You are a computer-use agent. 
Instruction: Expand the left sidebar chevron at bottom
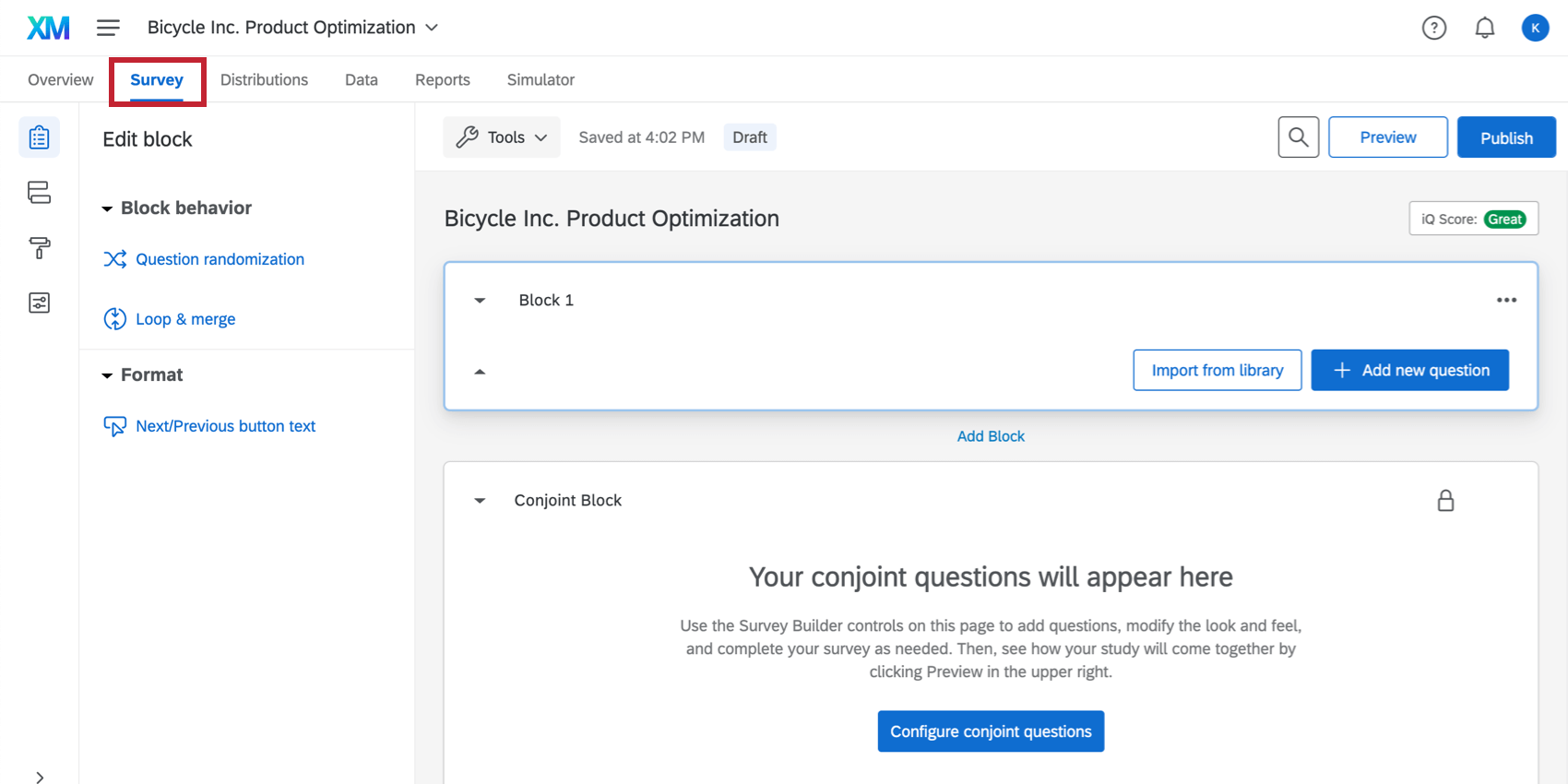pos(40,777)
